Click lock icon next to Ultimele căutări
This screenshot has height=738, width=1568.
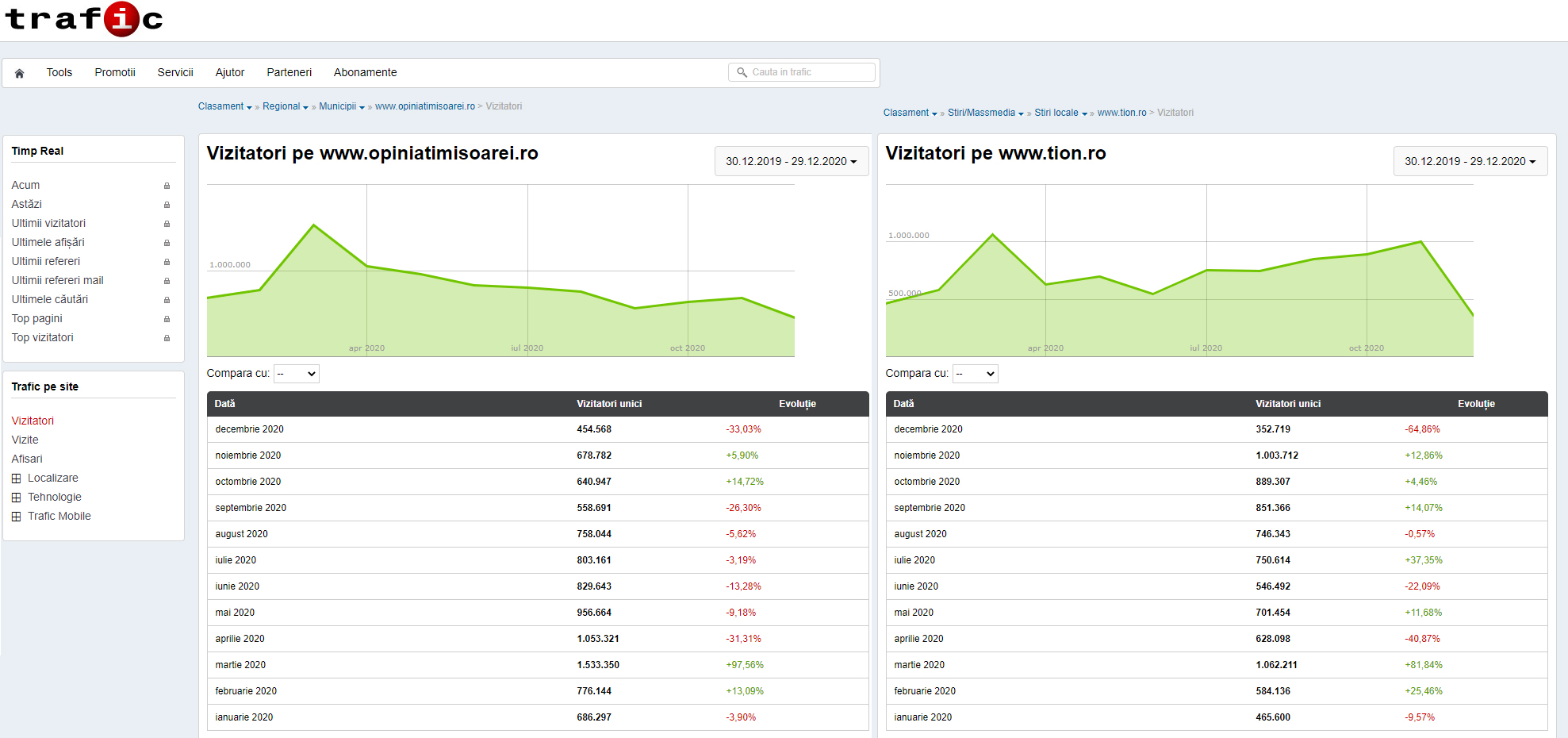tap(167, 300)
